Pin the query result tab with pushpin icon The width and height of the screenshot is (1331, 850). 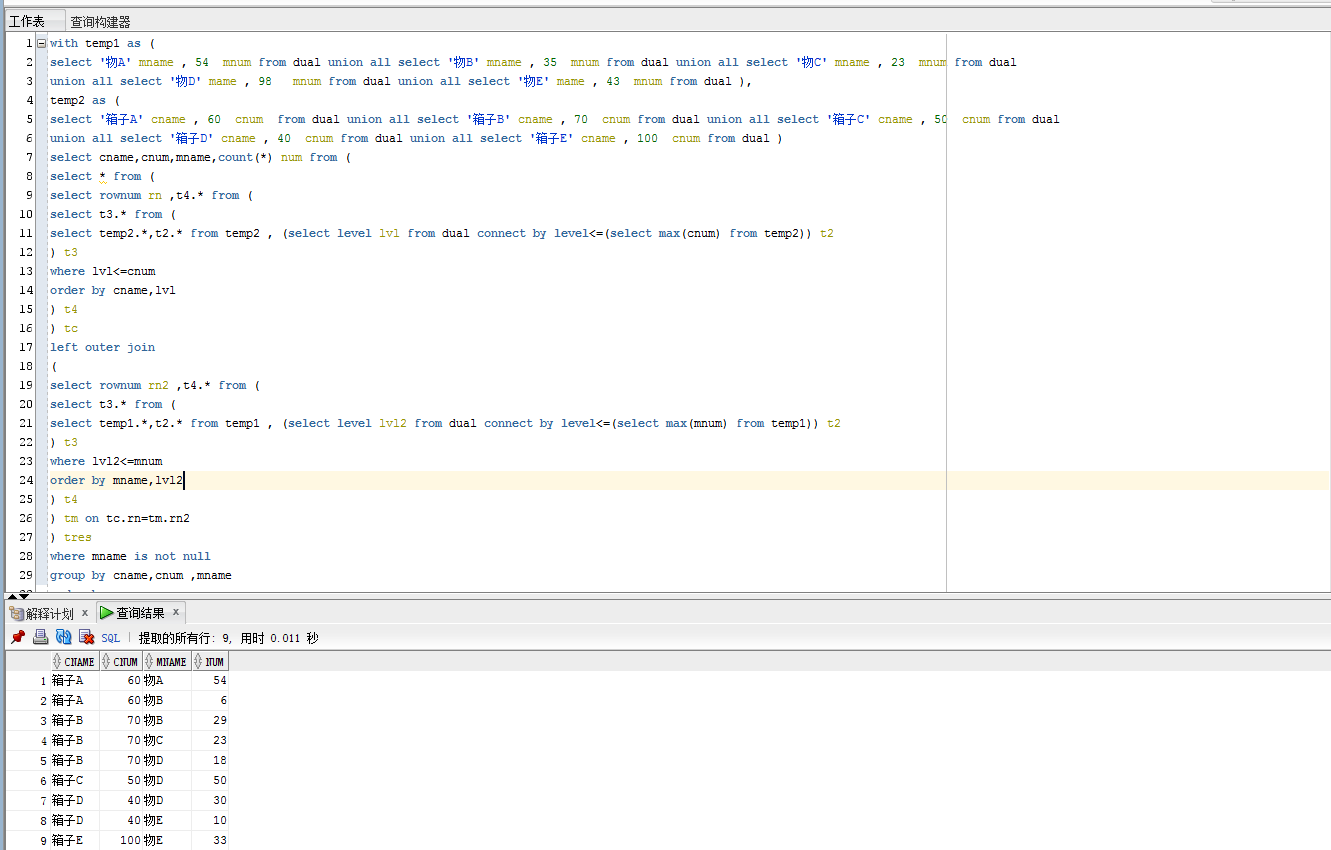tap(18, 637)
